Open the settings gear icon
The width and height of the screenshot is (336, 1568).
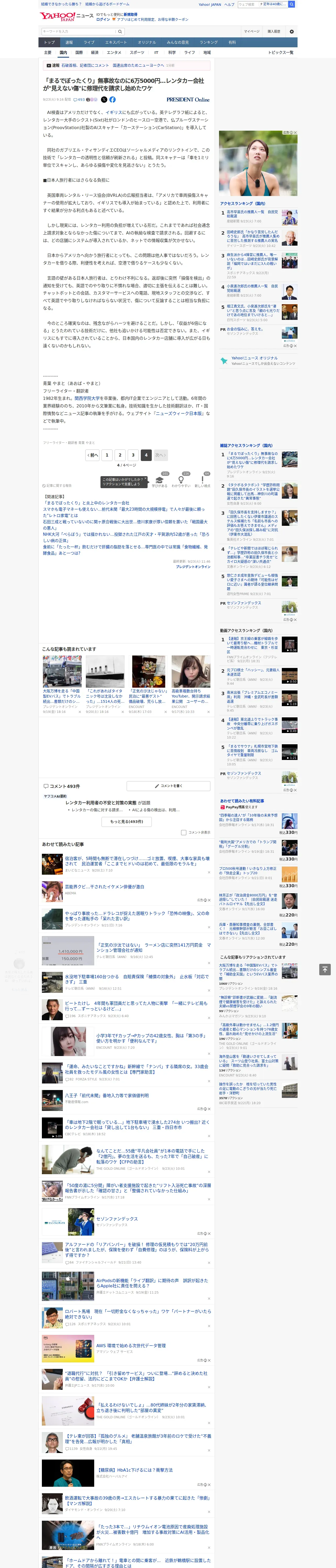292,31
